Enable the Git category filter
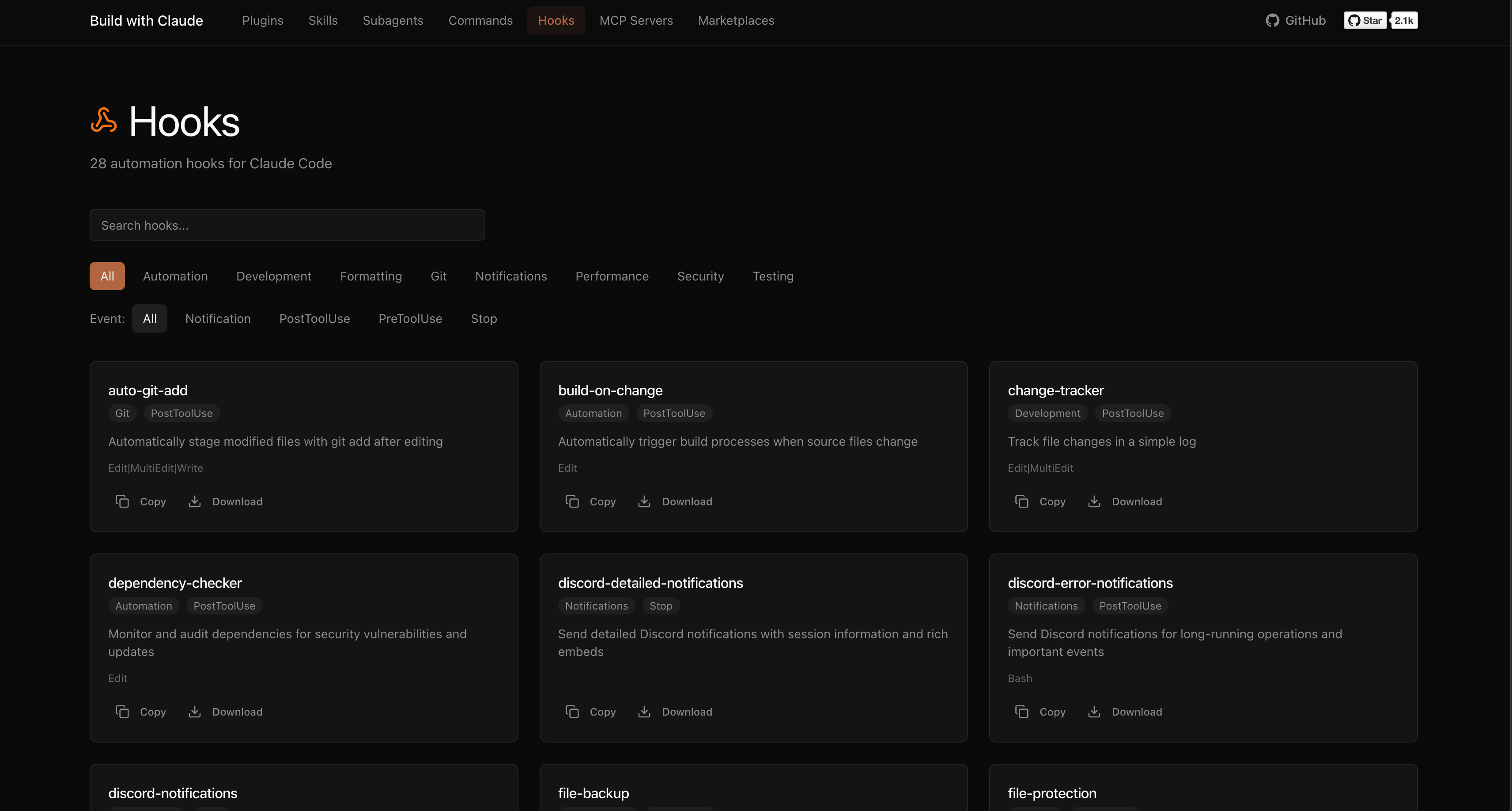The height and width of the screenshot is (811, 1512). [438, 276]
